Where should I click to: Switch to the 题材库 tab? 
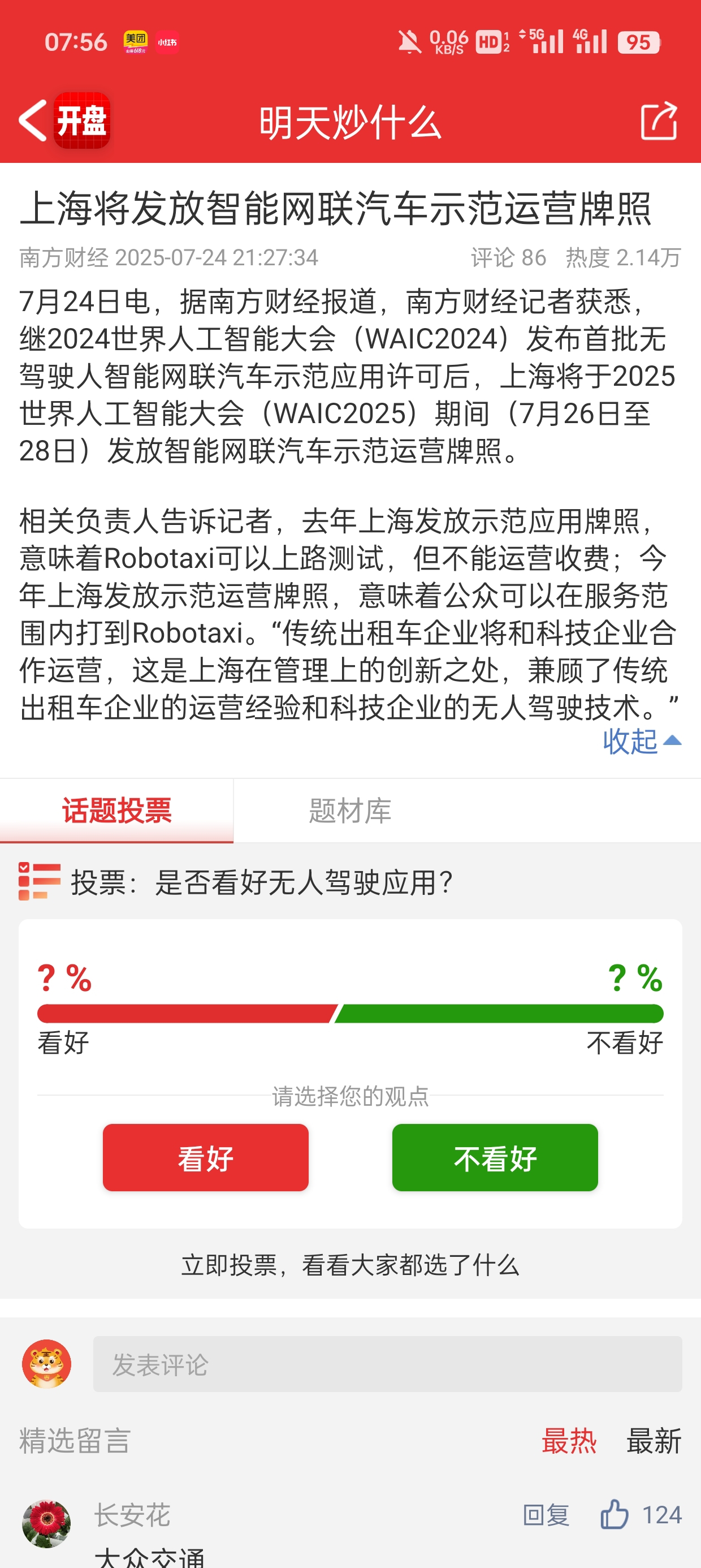[350, 811]
